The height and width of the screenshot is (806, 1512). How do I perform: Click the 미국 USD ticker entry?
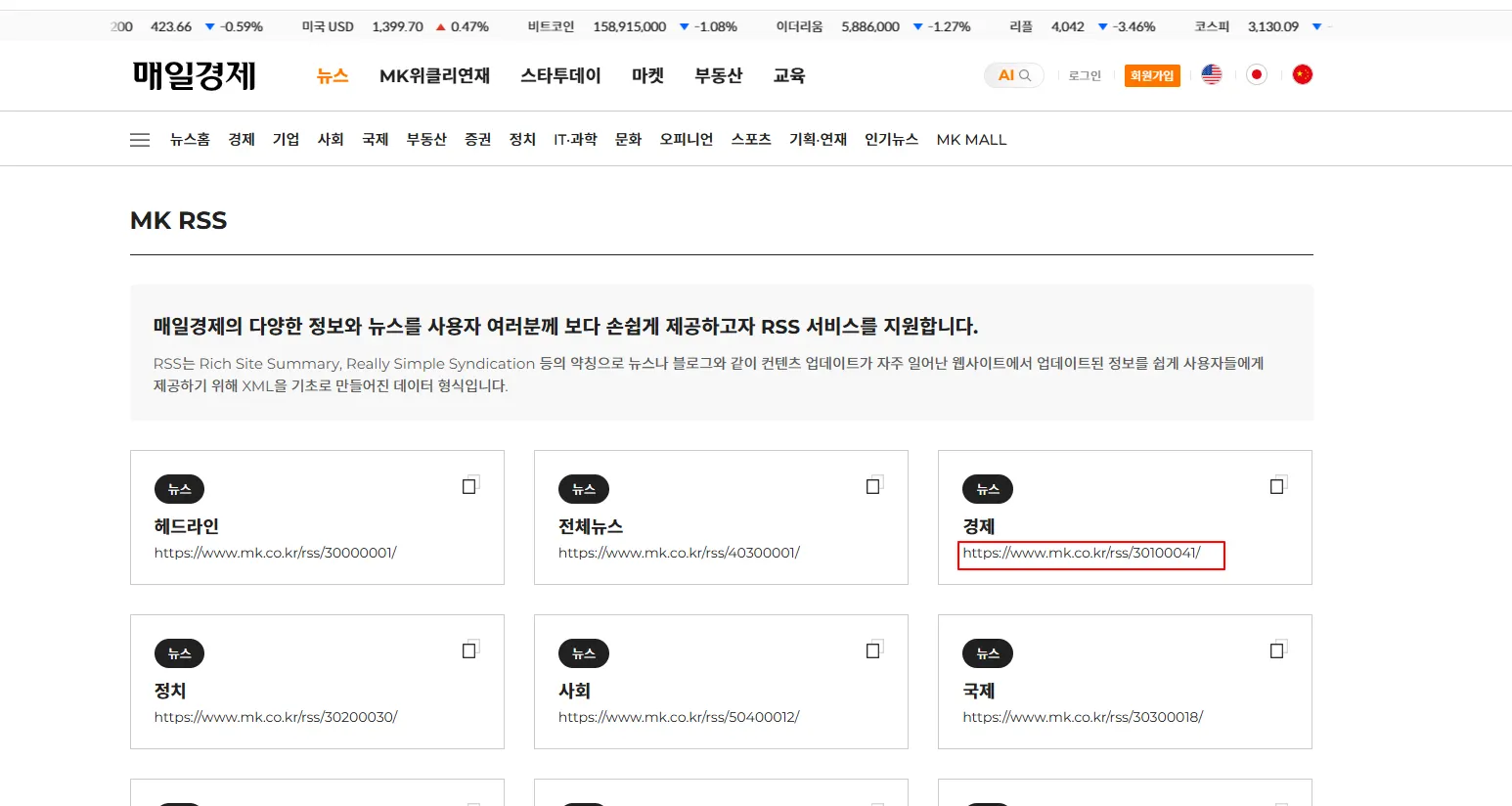[x=395, y=26]
